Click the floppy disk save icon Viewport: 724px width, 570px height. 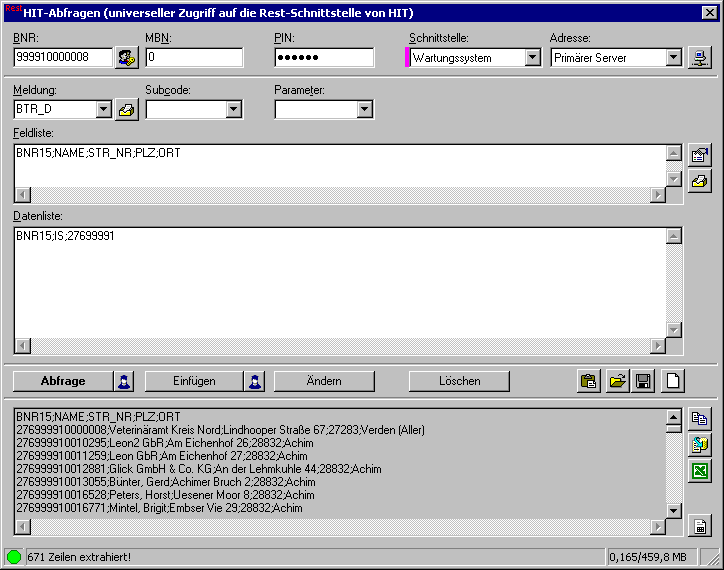coord(644,381)
